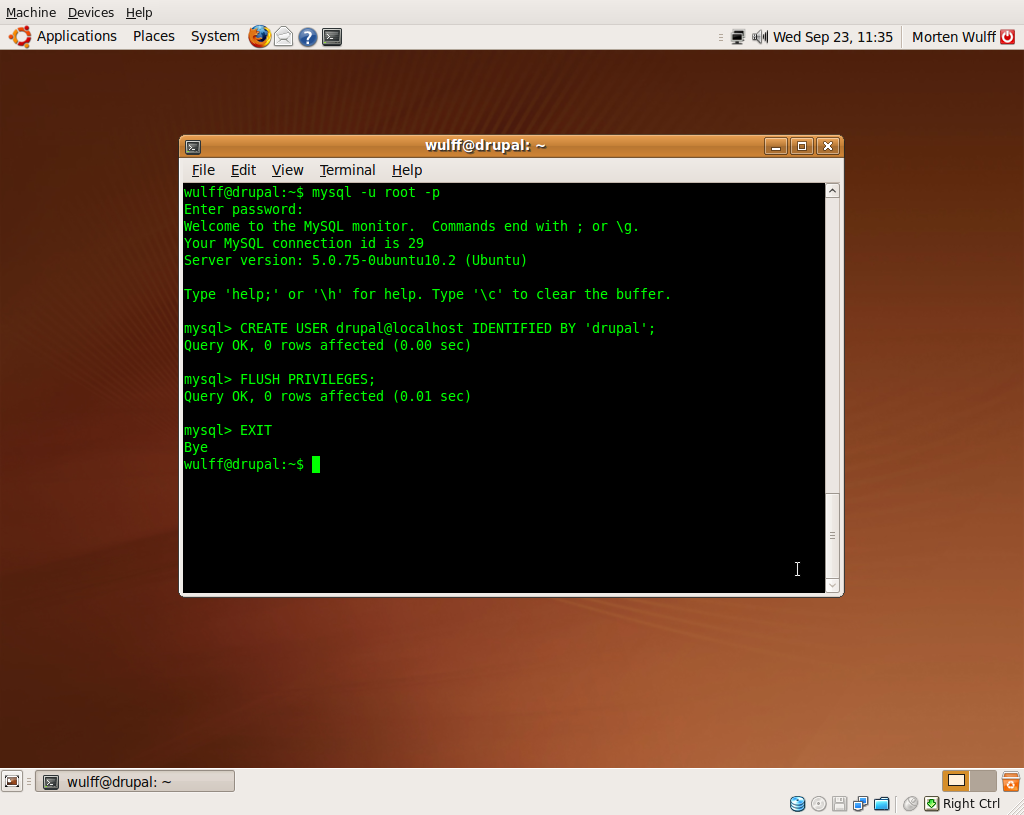Open the terminal window Help menu

[x=407, y=170]
